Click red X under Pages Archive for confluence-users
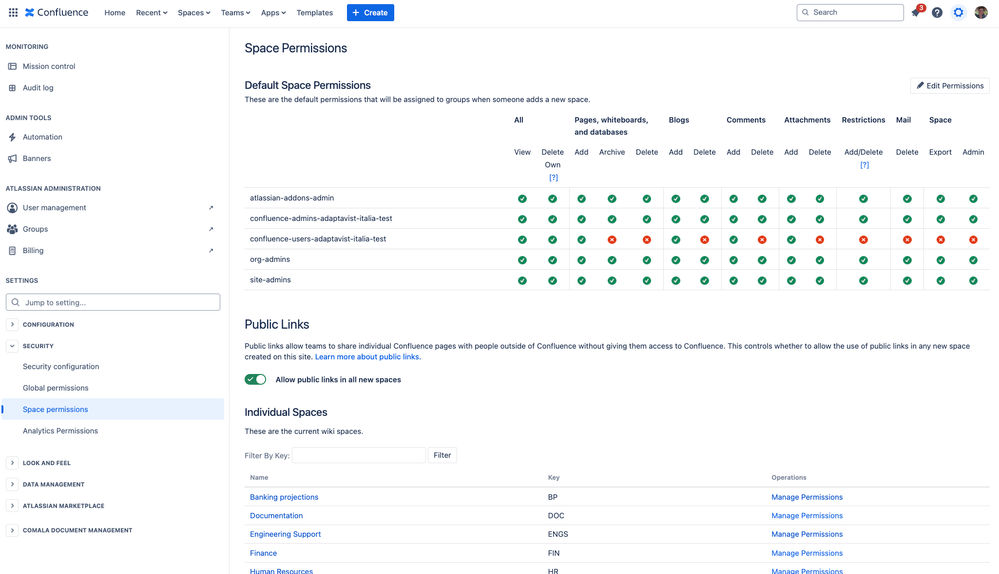 click(x=612, y=240)
